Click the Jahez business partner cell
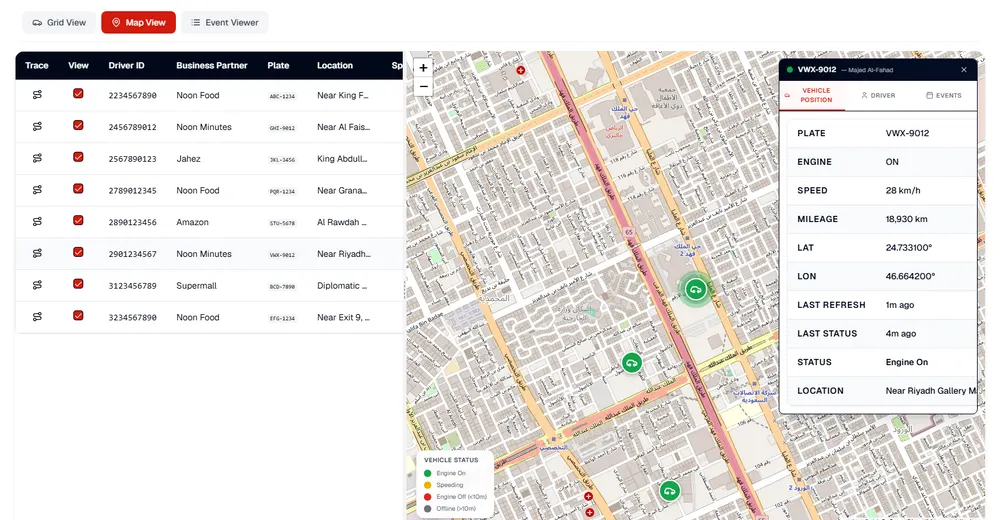Viewport: 1000px width, 520px height. pyautogui.click(x=188, y=158)
